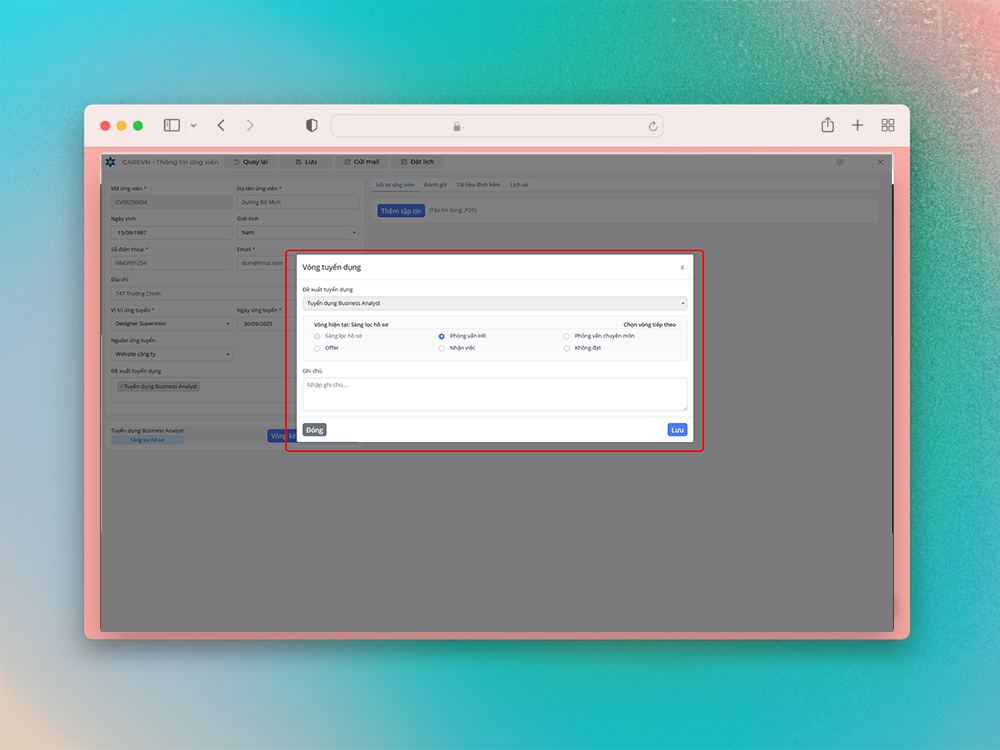
Task: Reload the page using refresh icon
Action: [653, 126]
